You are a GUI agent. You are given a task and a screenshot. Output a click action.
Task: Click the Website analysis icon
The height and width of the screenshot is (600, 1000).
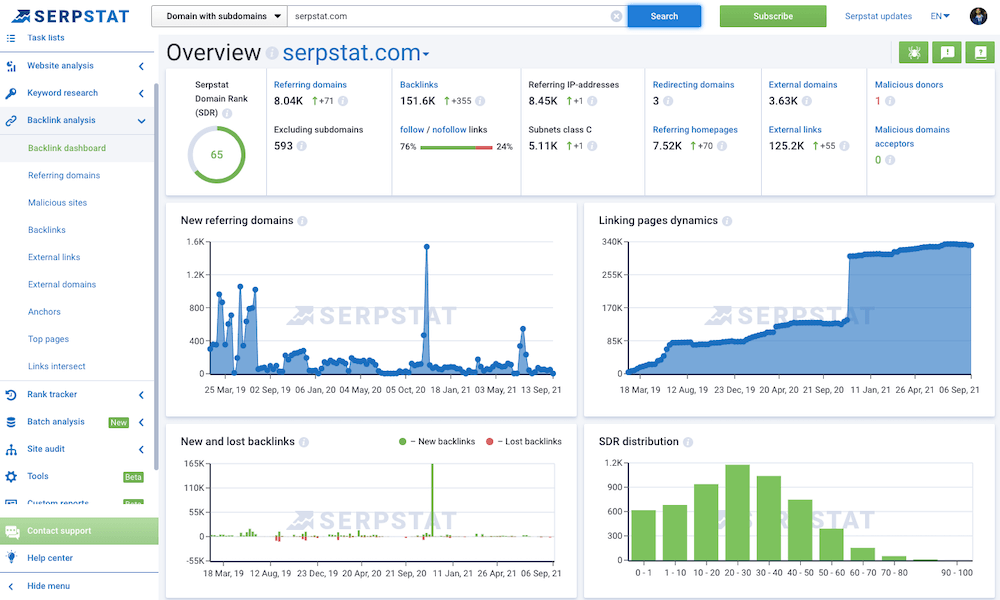[11, 66]
